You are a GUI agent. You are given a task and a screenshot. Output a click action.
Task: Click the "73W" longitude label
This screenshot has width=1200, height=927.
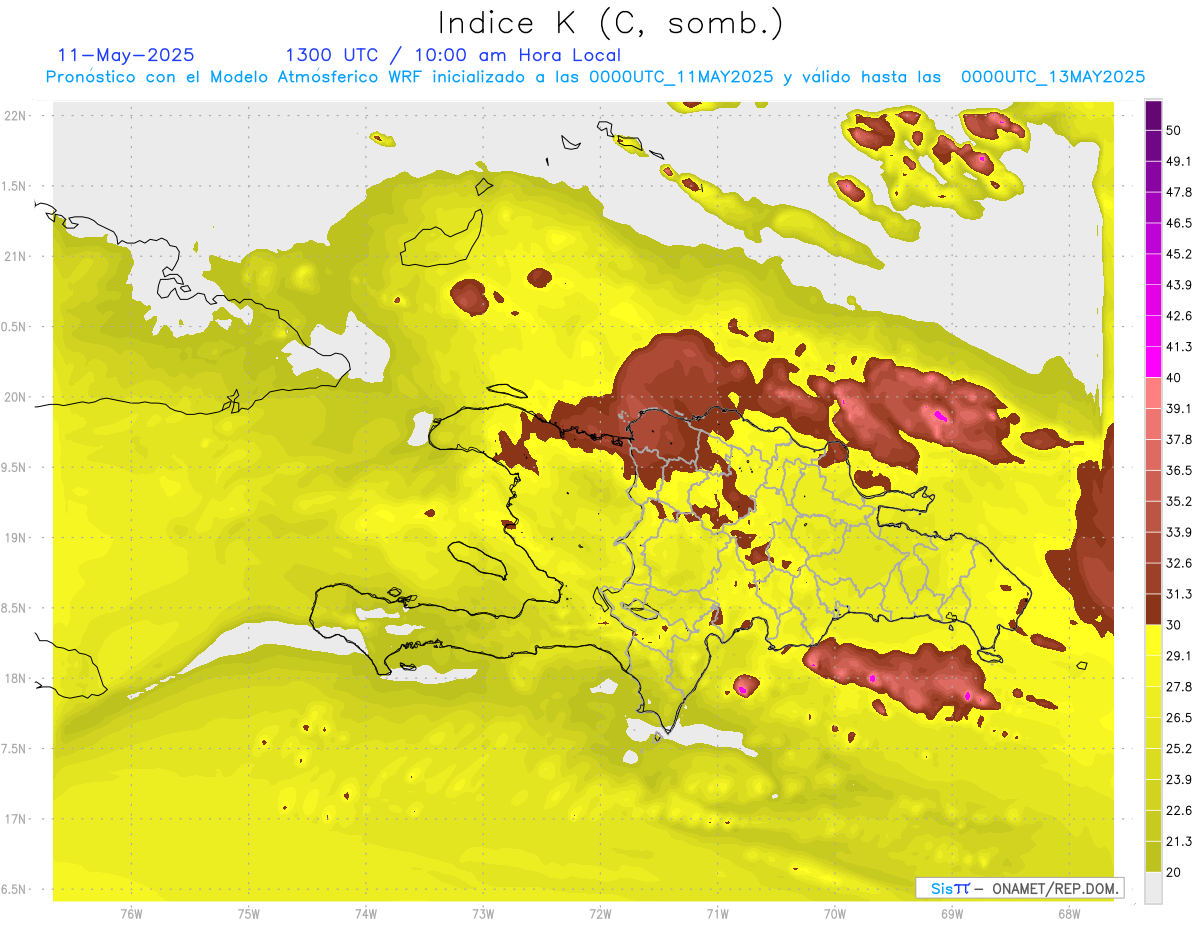coord(483,914)
